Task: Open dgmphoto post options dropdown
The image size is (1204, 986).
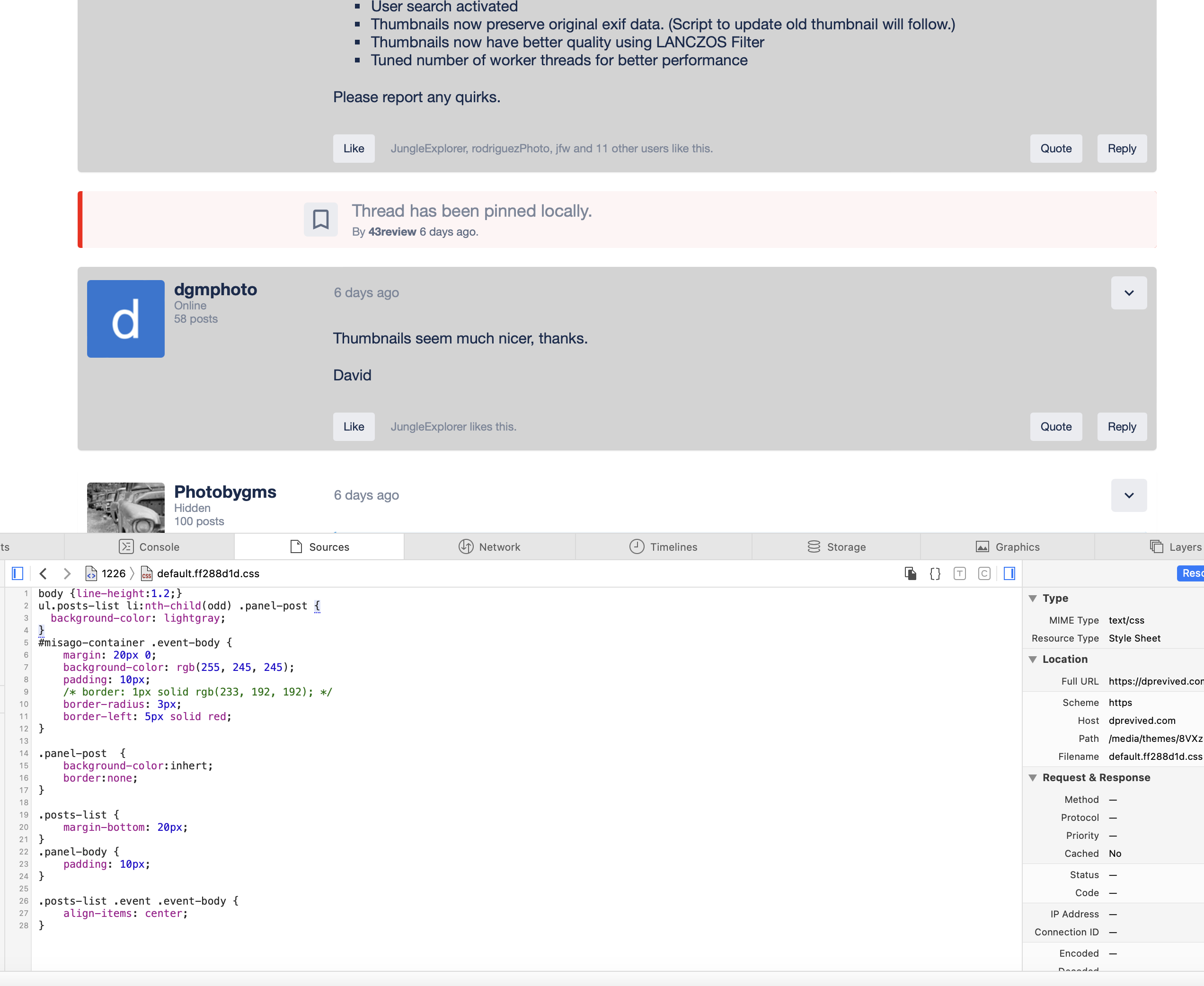Action: pos(1128,293)
